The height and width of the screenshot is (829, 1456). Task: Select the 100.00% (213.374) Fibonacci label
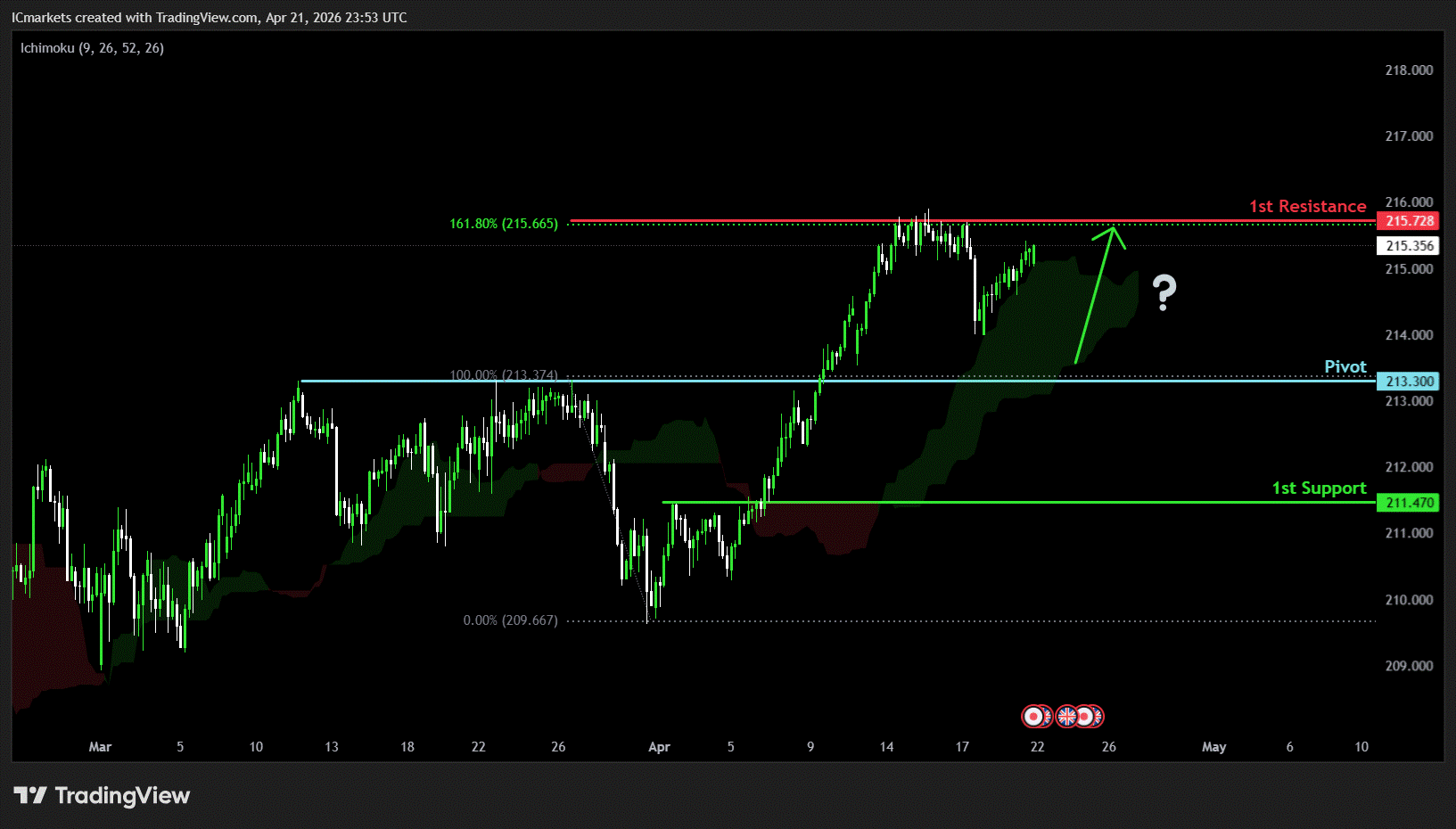click(504, 375)
